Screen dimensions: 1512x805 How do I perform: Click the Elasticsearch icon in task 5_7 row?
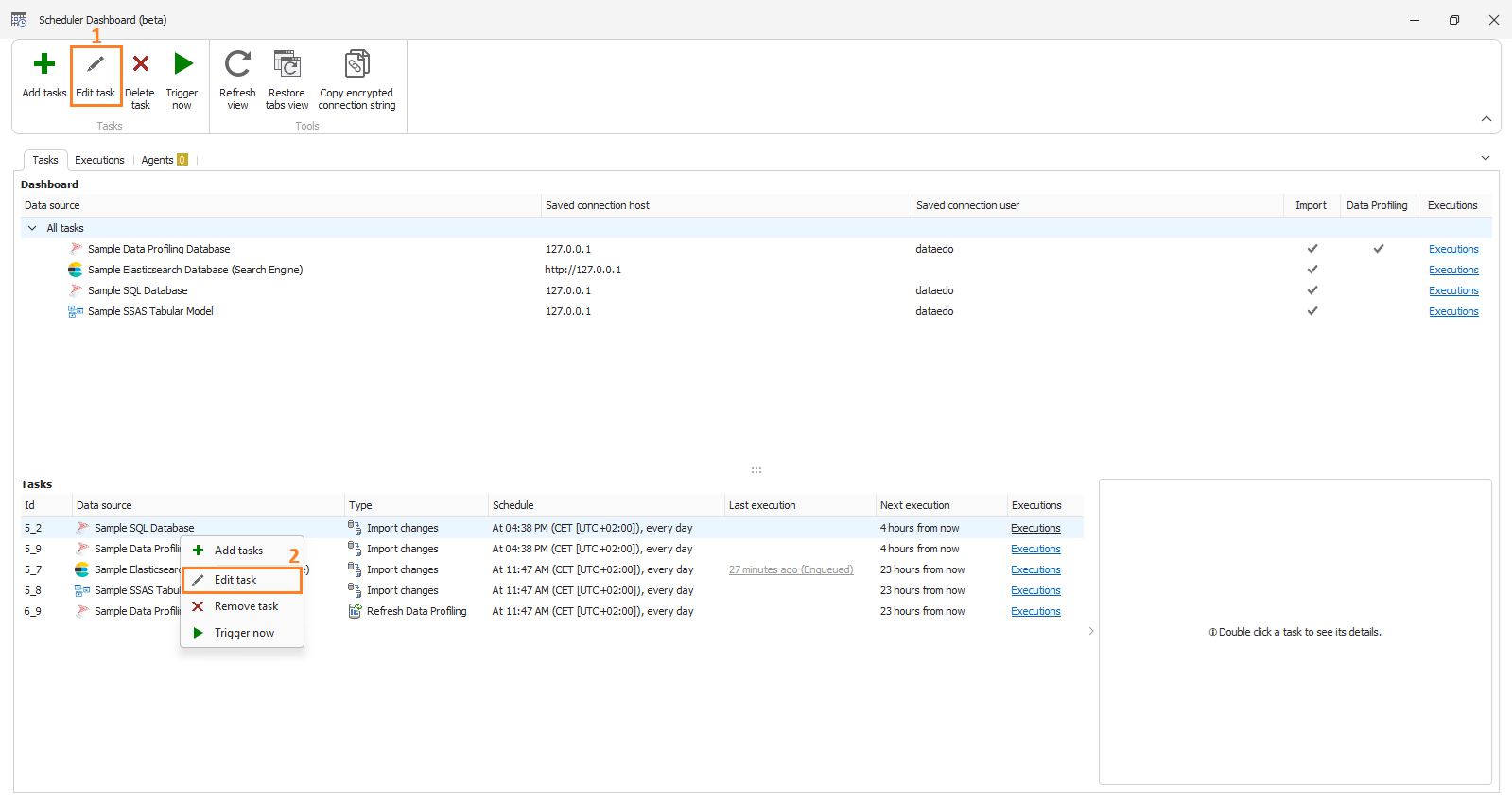click(x=82, y=569)
